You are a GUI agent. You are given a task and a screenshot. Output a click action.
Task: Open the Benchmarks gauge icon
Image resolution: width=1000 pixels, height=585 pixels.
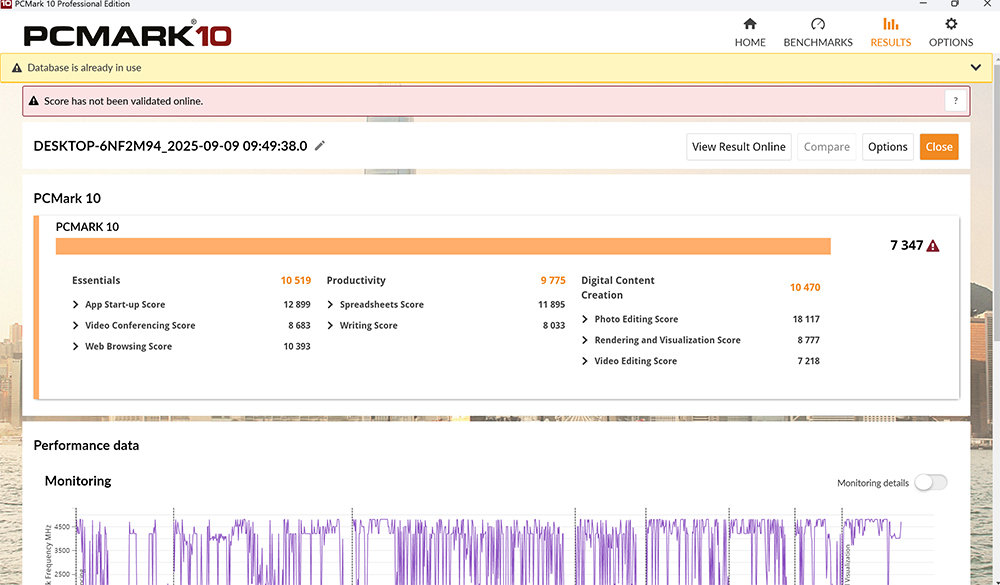[818, 24]
